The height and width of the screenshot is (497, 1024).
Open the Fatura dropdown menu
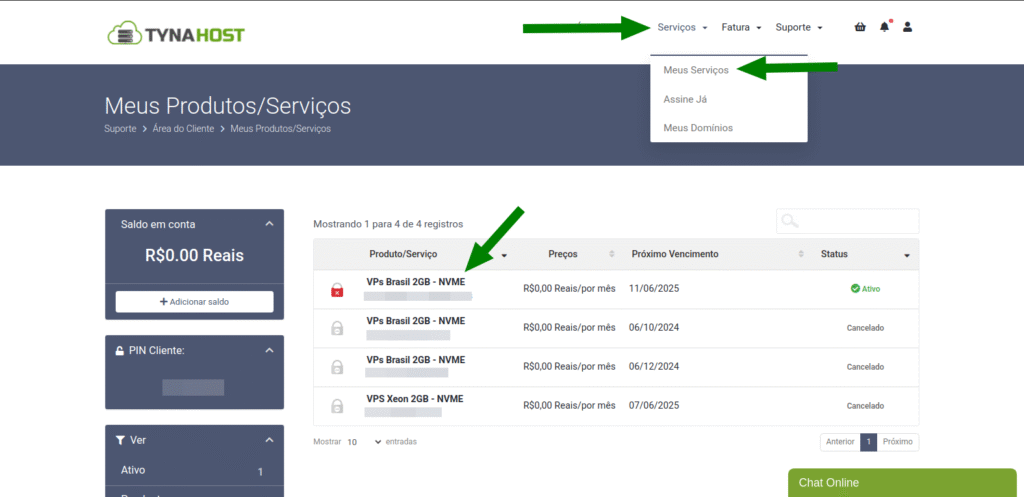coord(741,27)
